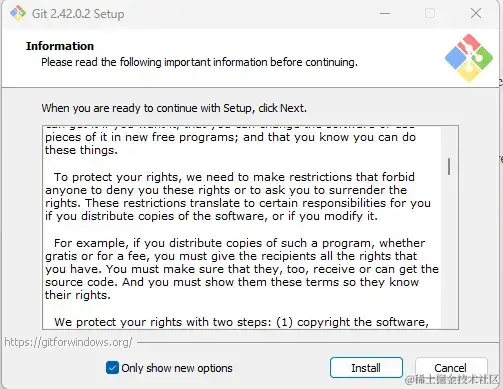The height and width of the screenshot is (389, 503).
Task: Click the "Git 2.42.0.2 Setup" title text
Action: [78, 14]
